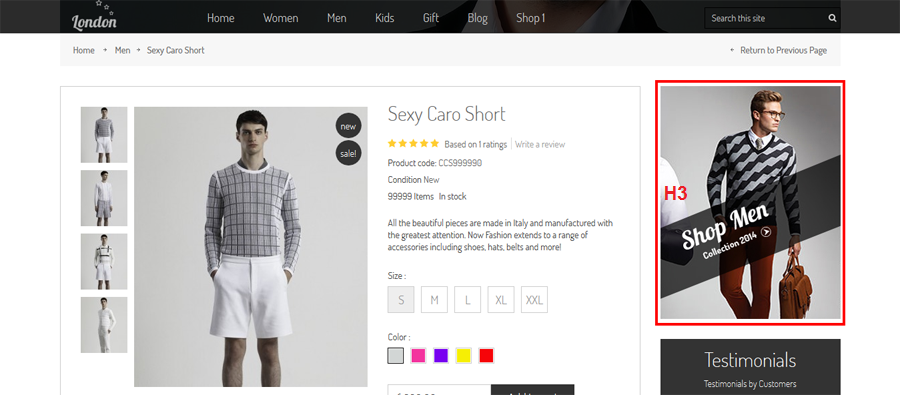Go to Home breadcrumb link
900x395 pixels.
(x=84, y=51)
